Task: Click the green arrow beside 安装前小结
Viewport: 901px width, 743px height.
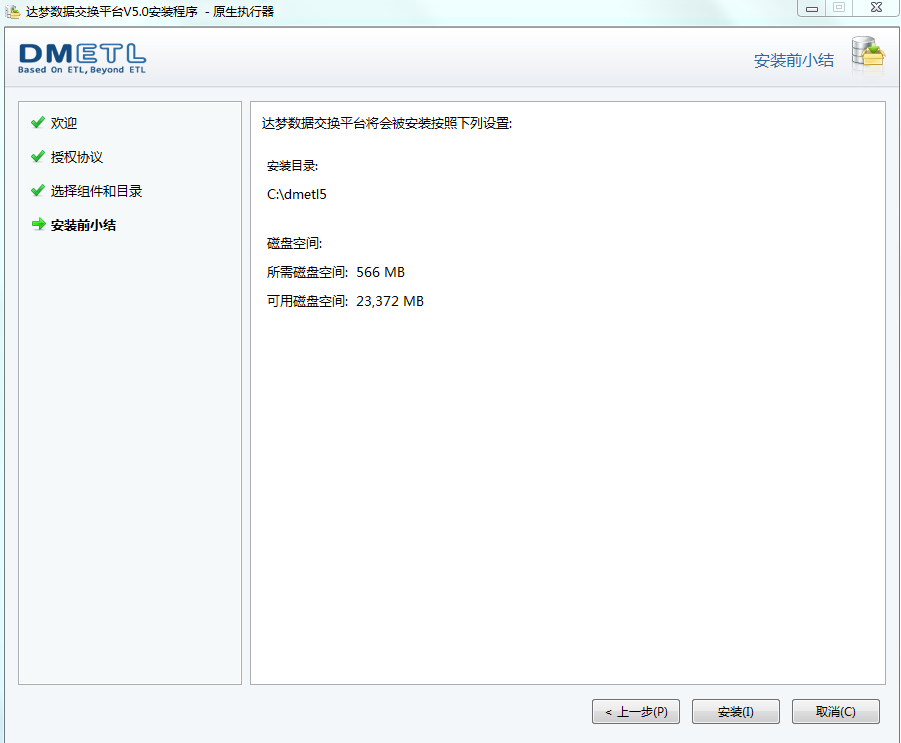Action: (x=38, y=224)
